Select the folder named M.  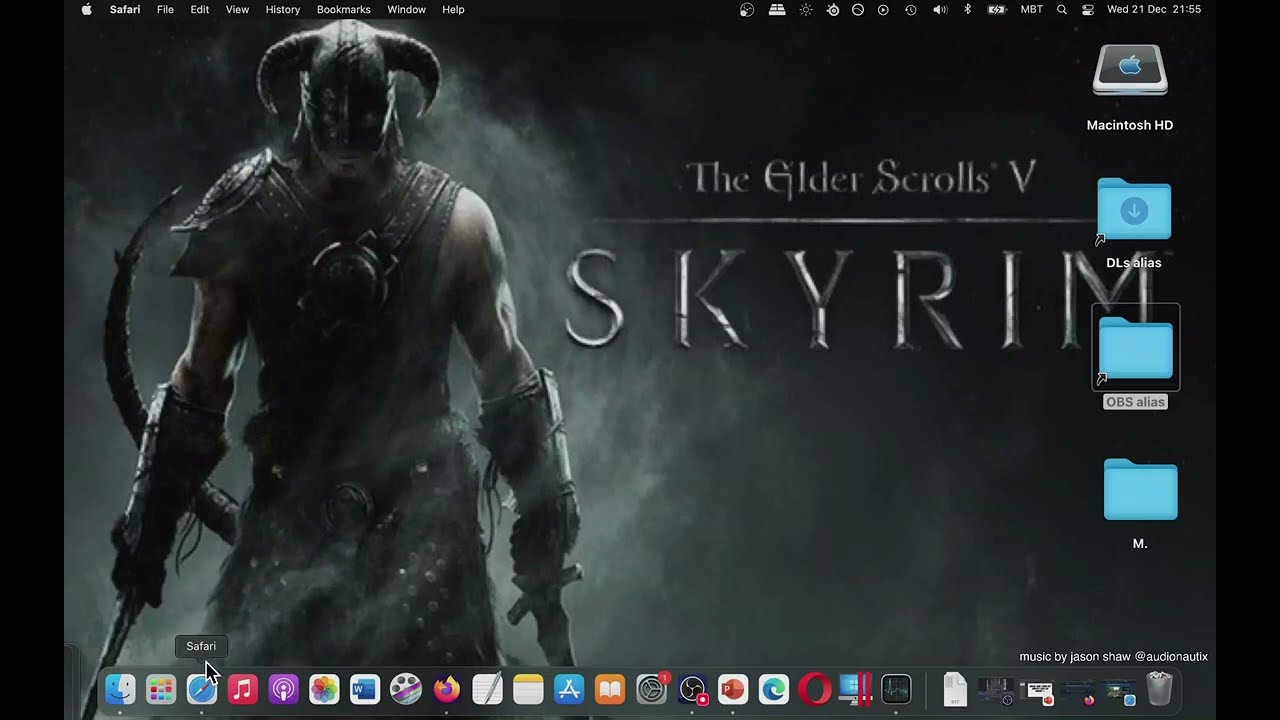(x=1140, y=490)
